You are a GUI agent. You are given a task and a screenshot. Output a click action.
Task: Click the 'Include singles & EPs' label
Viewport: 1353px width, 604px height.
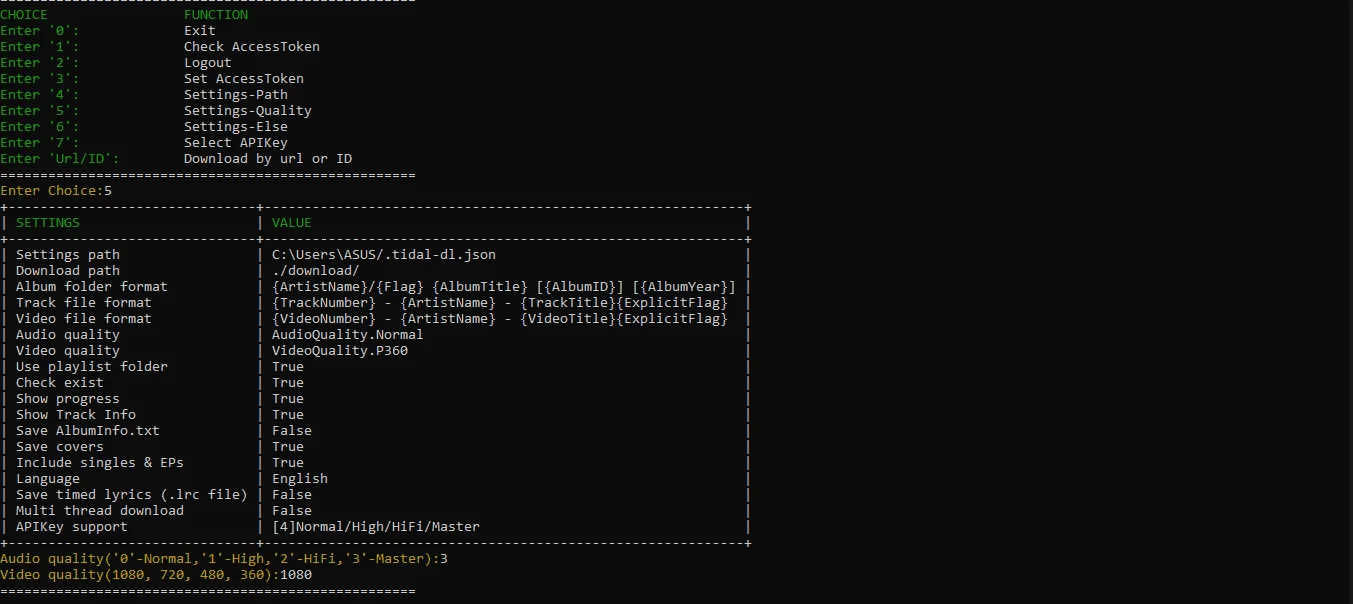click(x=100, y=463)
